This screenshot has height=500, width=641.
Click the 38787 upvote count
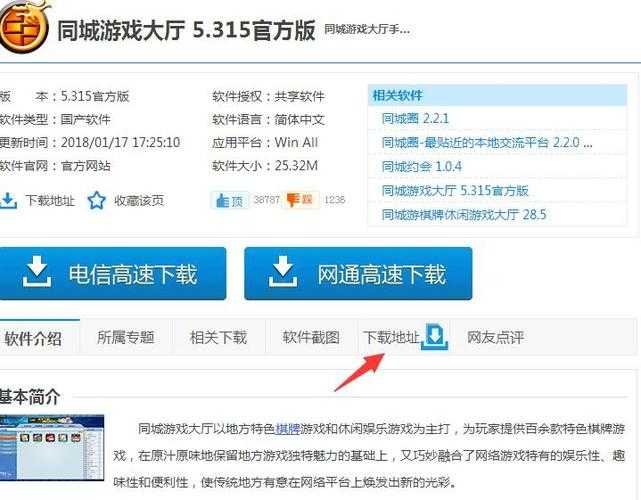point(267,200)
